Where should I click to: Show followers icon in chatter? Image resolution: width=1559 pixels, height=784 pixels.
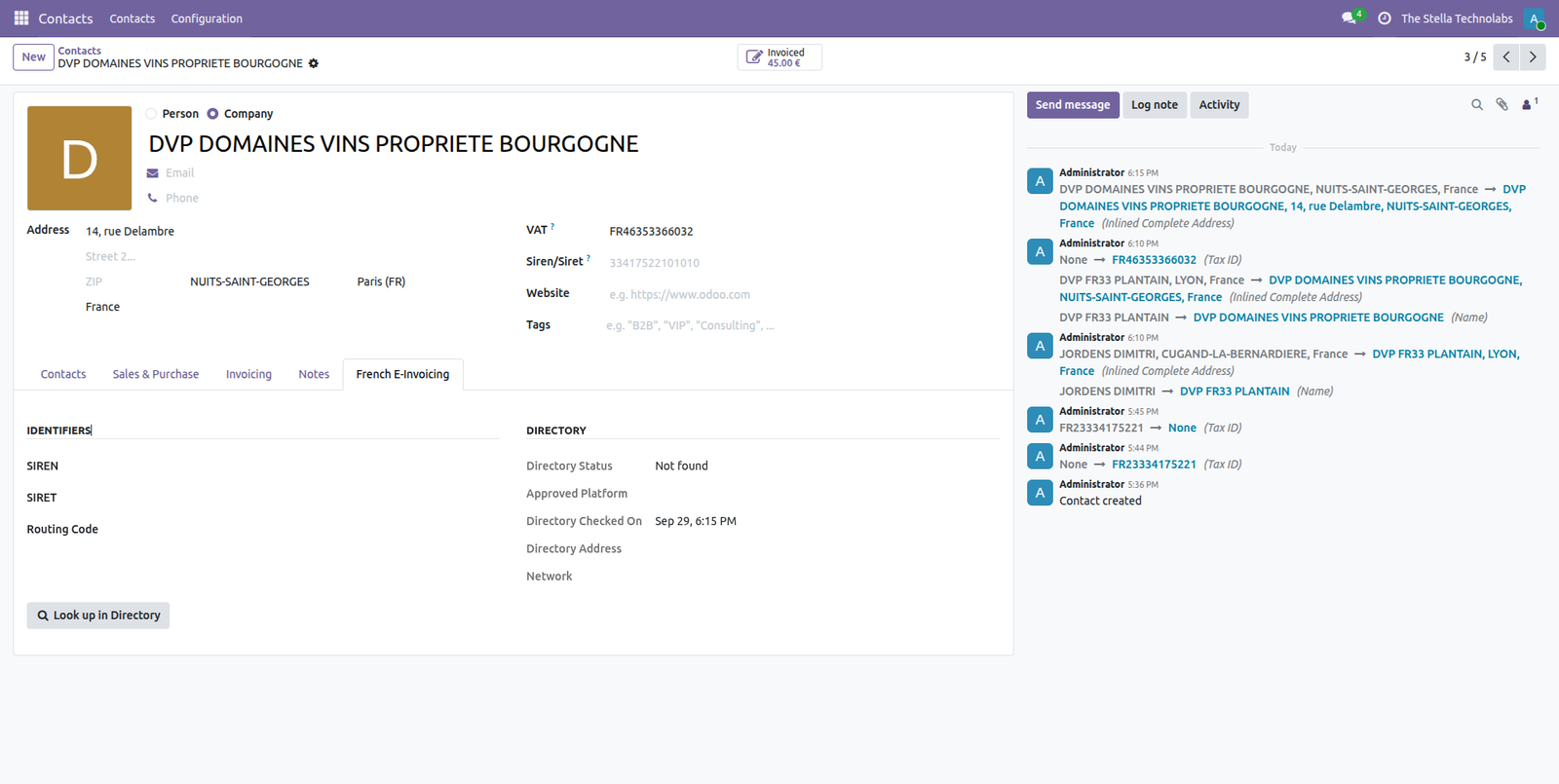click(x=1529, y=104)
